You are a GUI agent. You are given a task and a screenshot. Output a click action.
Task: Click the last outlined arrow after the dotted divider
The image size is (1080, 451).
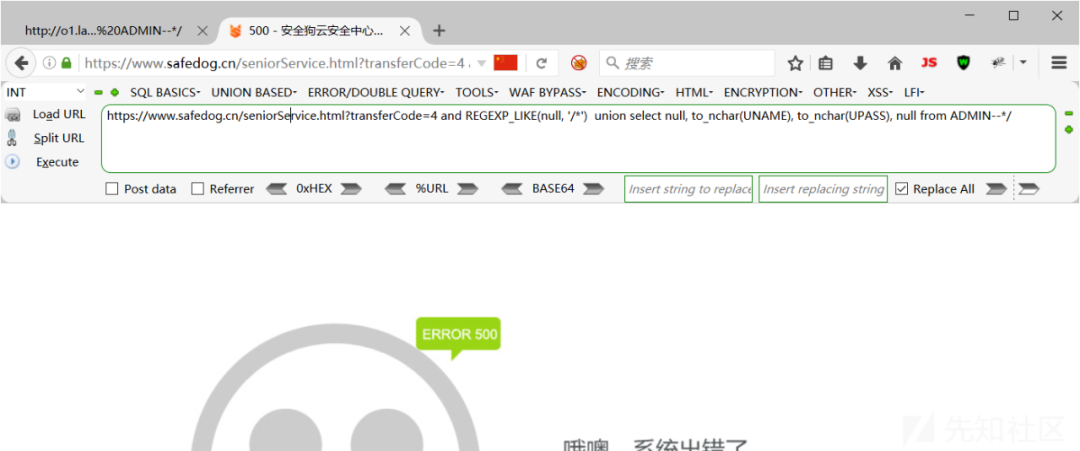[1029, 189]
